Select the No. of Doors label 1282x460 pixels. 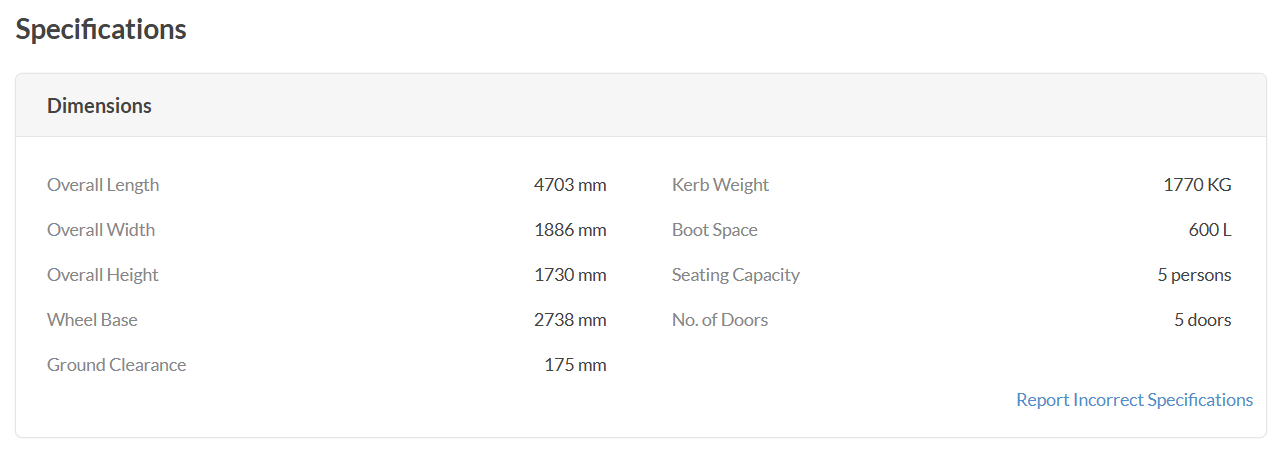720,320
